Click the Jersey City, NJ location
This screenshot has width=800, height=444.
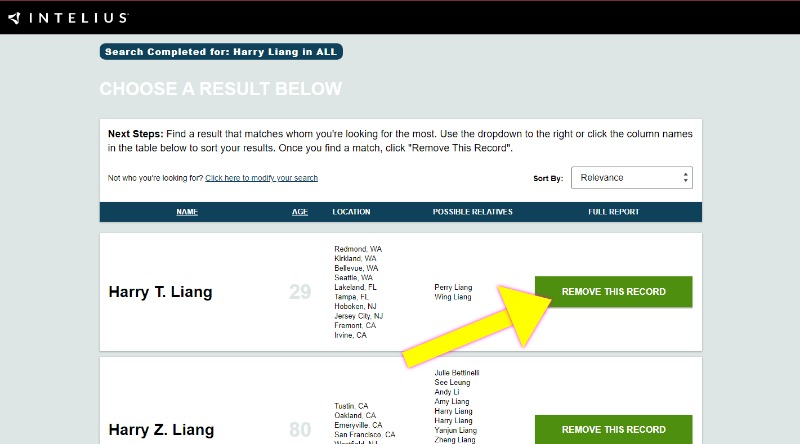[359, 316]
